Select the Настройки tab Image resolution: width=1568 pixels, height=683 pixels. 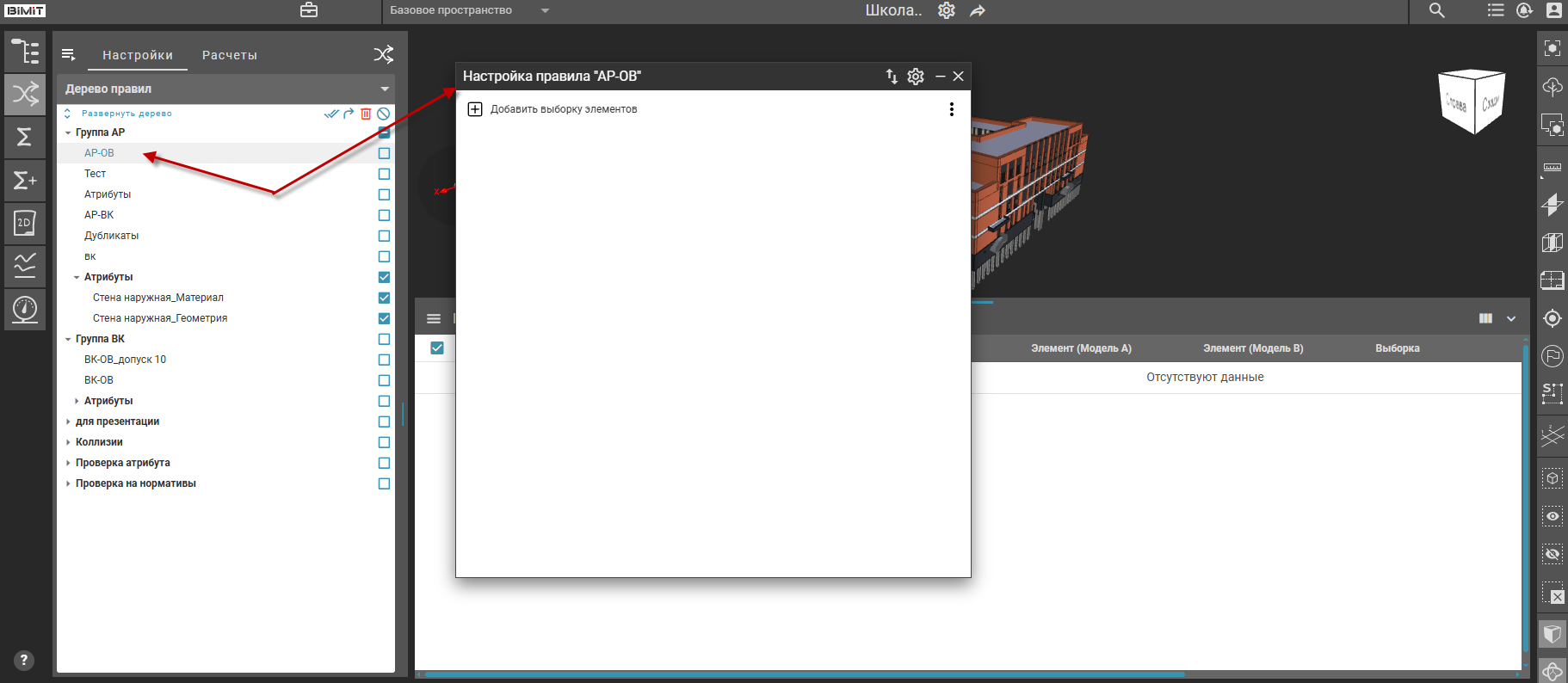pyautogui.click(x=138, y=55)
